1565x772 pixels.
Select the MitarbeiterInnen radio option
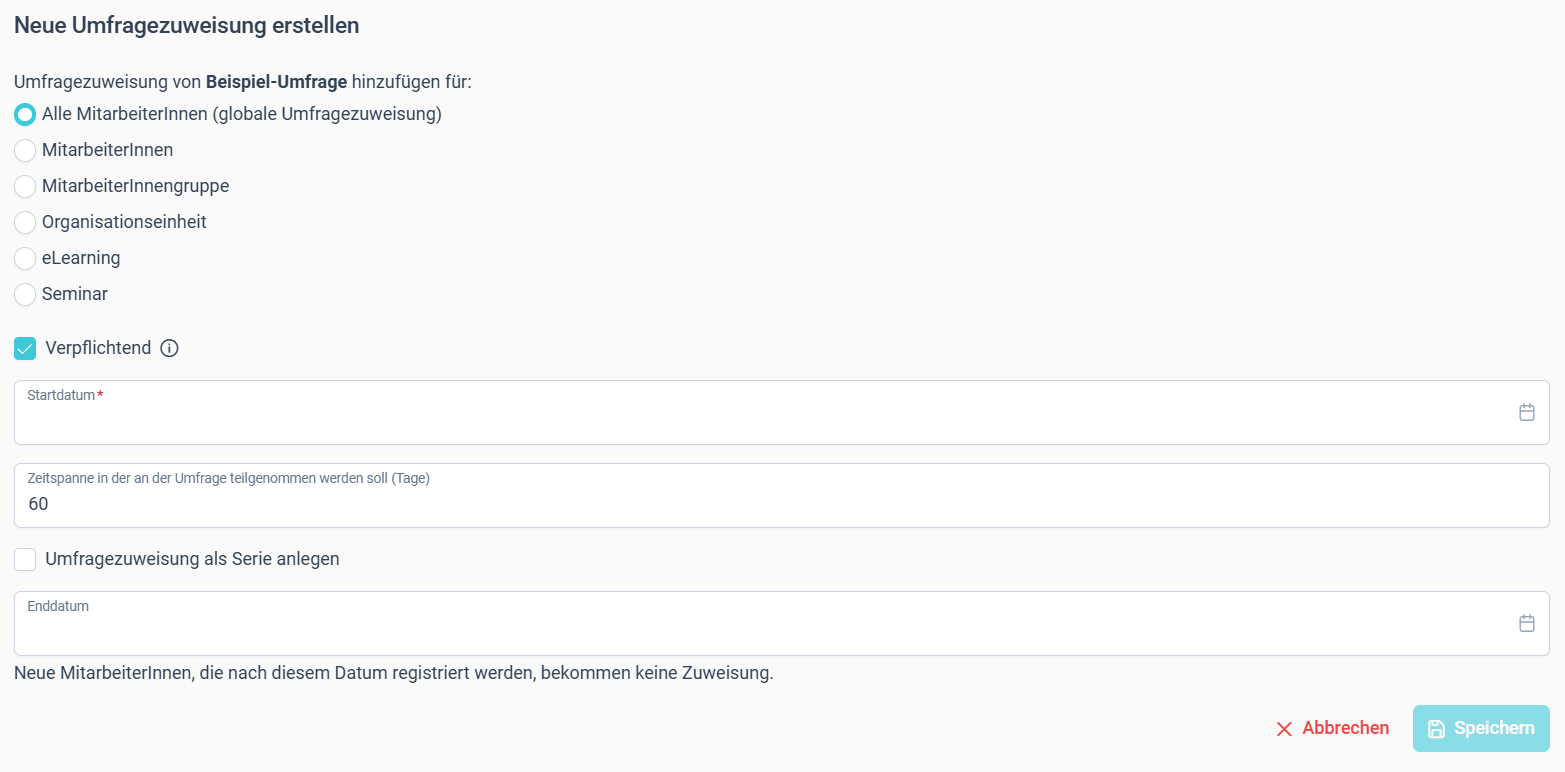click(25, 150)
